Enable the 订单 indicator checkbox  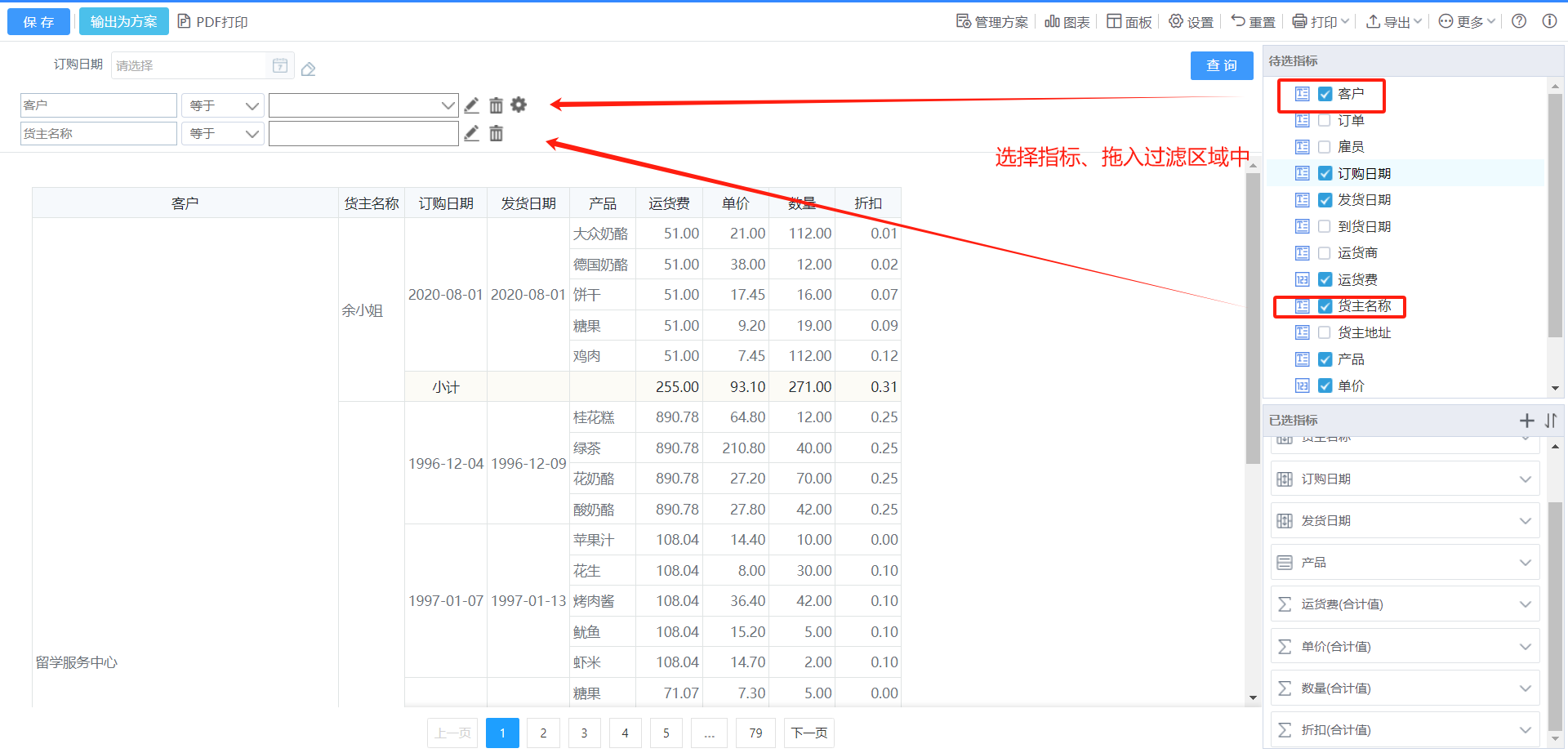click(1325, 121)
